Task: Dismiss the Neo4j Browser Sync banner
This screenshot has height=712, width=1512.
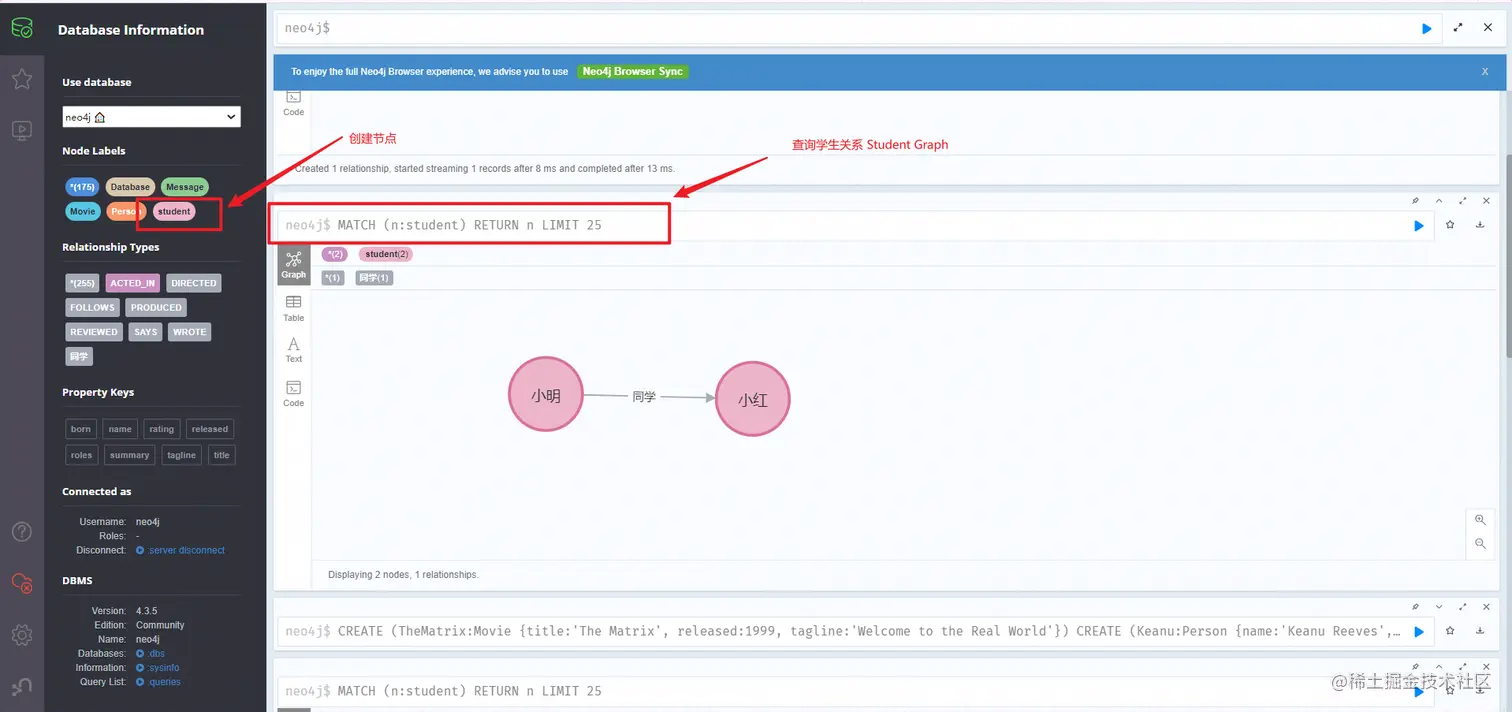Action: [x=1485, y=72]
